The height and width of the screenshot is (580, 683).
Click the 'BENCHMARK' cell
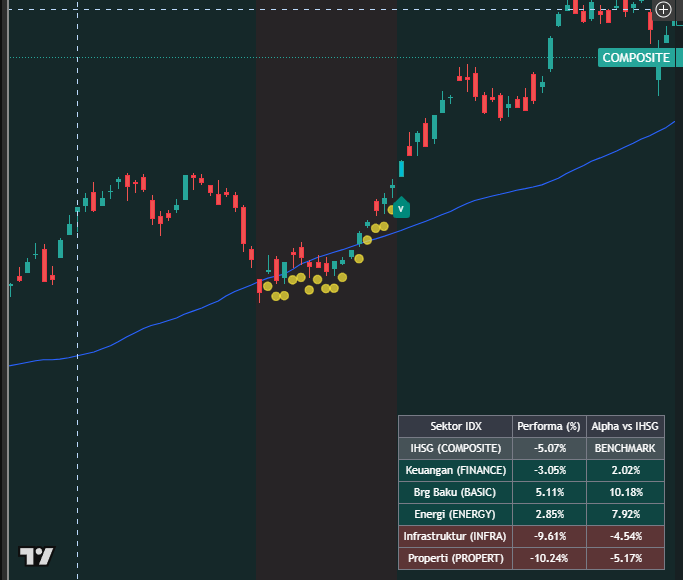[x=625, y=448]
